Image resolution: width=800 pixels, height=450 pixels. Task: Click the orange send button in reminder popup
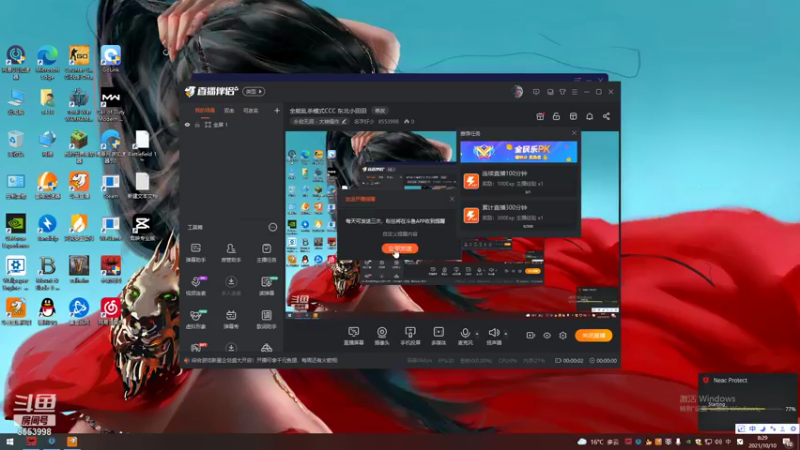[x=400, y=248]
